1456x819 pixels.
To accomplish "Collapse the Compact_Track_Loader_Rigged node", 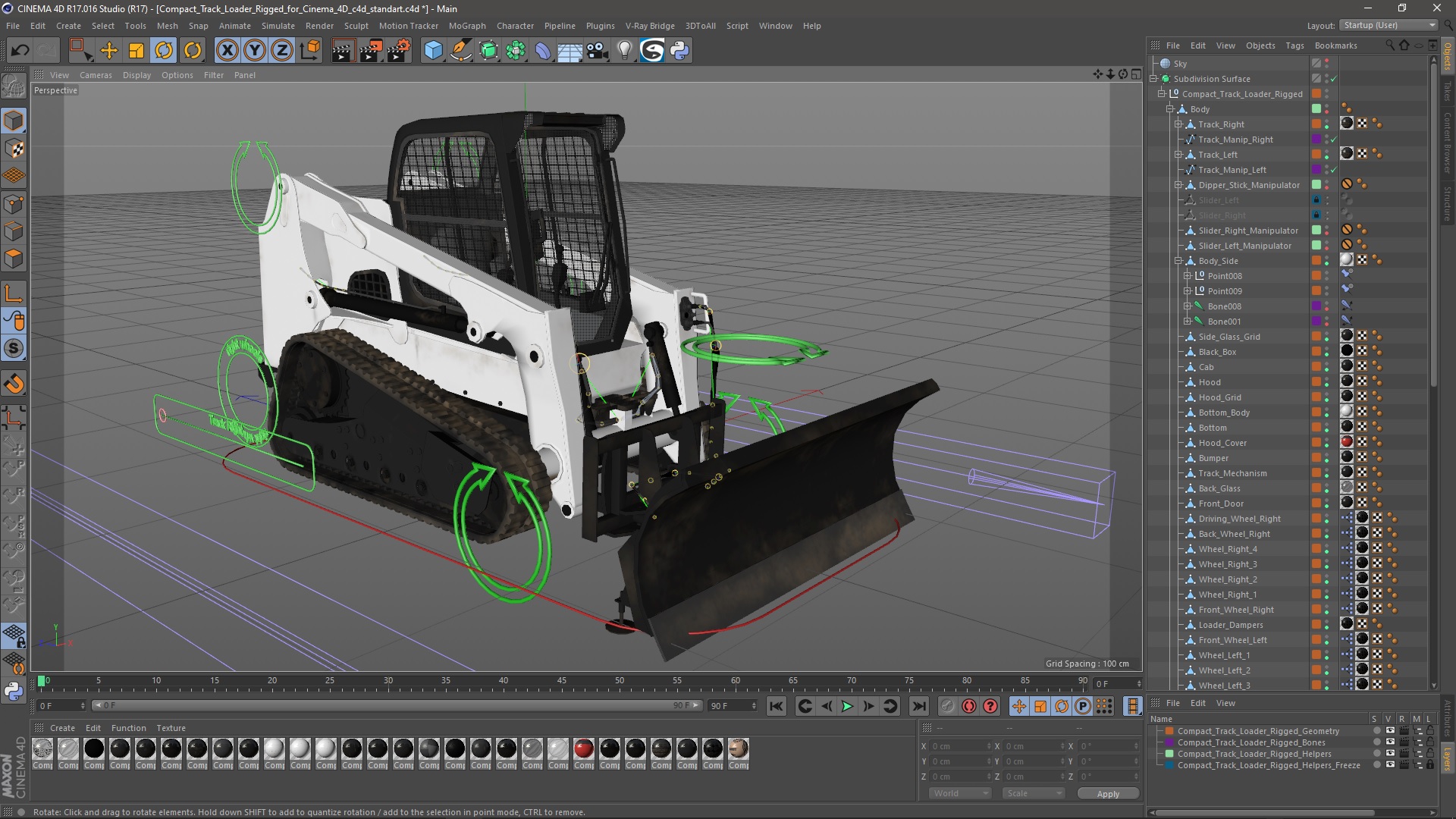I will [1162, 94].
